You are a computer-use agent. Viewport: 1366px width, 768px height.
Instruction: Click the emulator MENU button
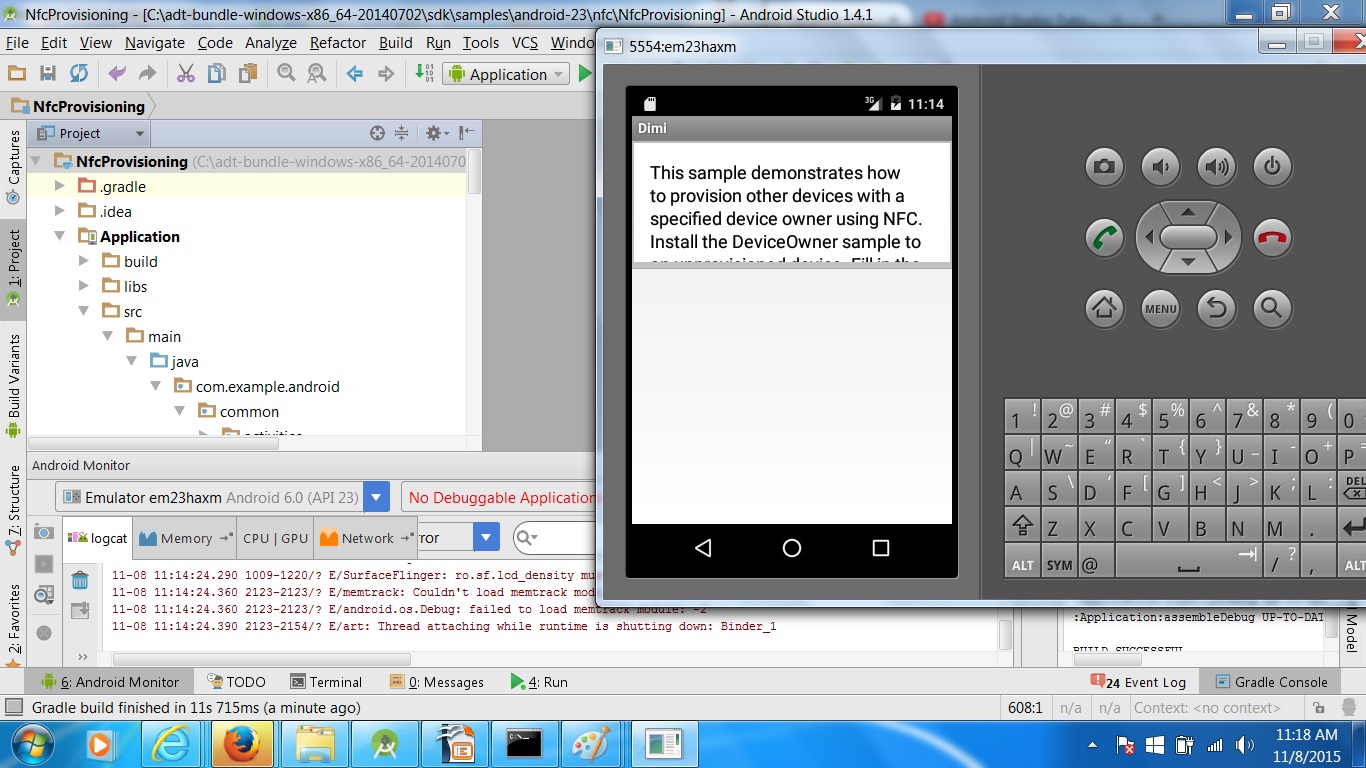pos(1161,308)
